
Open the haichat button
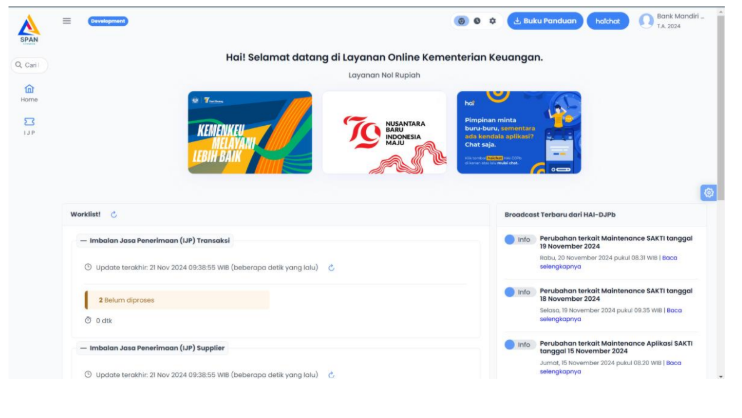607,21
